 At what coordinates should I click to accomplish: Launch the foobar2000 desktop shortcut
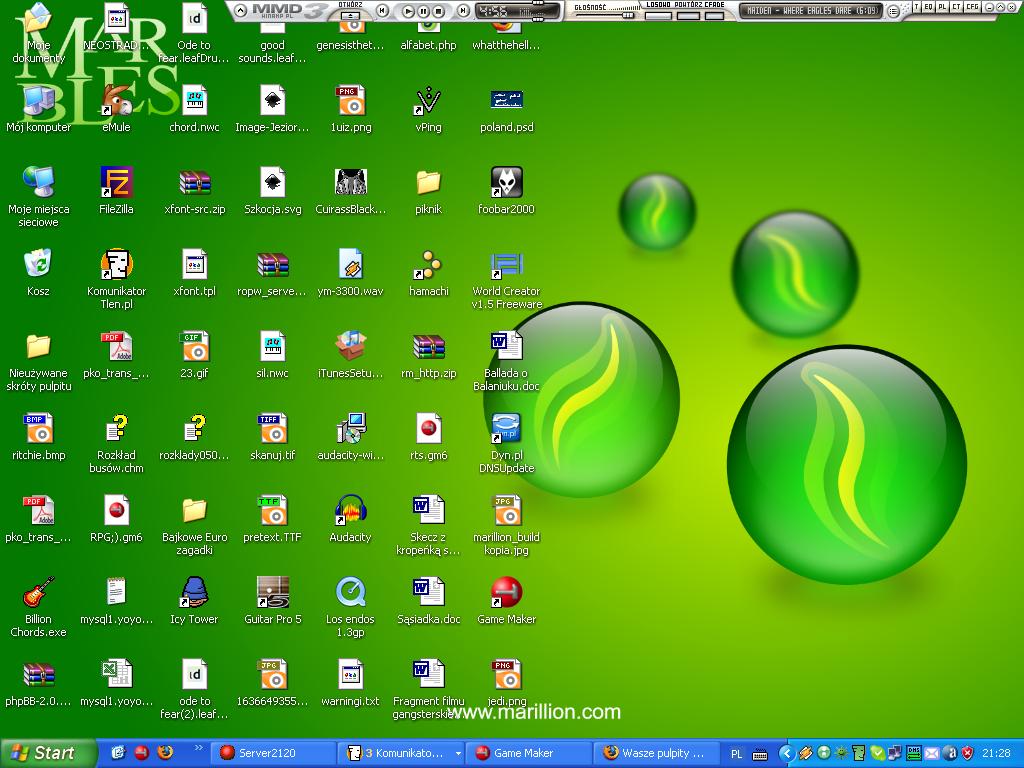[x=506, y=183]
